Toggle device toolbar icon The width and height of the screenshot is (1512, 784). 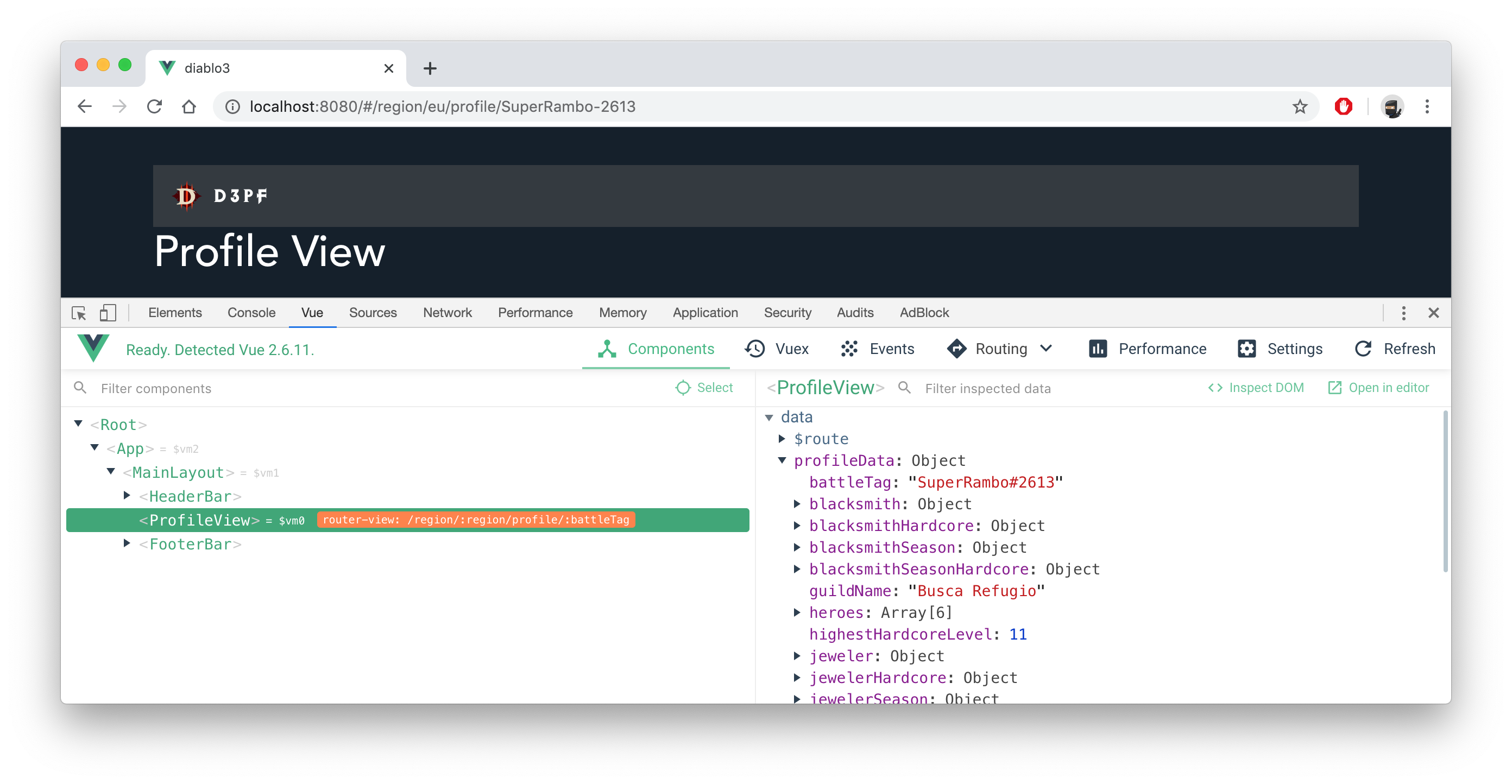[108, 313]
